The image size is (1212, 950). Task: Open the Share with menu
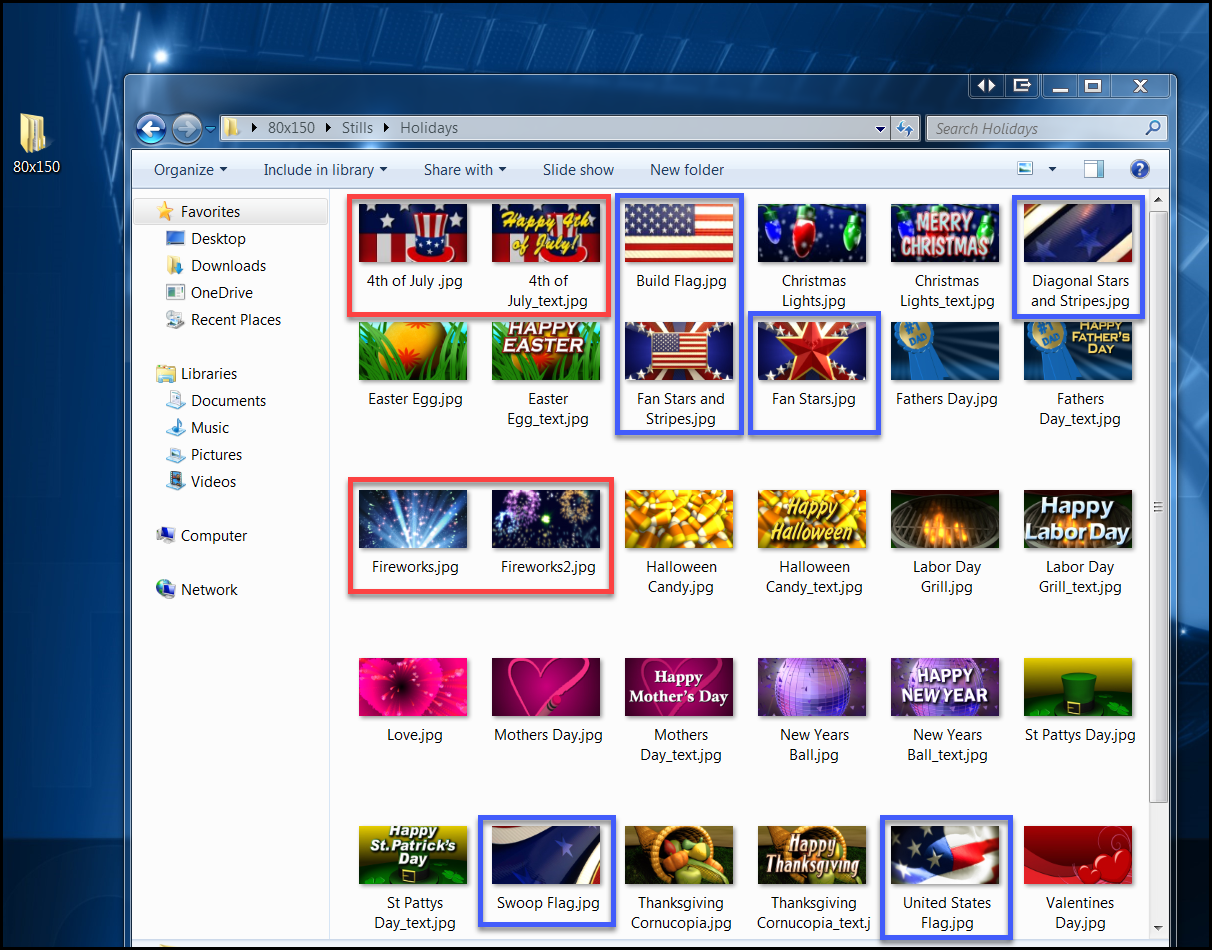click(x=465, y=170)
